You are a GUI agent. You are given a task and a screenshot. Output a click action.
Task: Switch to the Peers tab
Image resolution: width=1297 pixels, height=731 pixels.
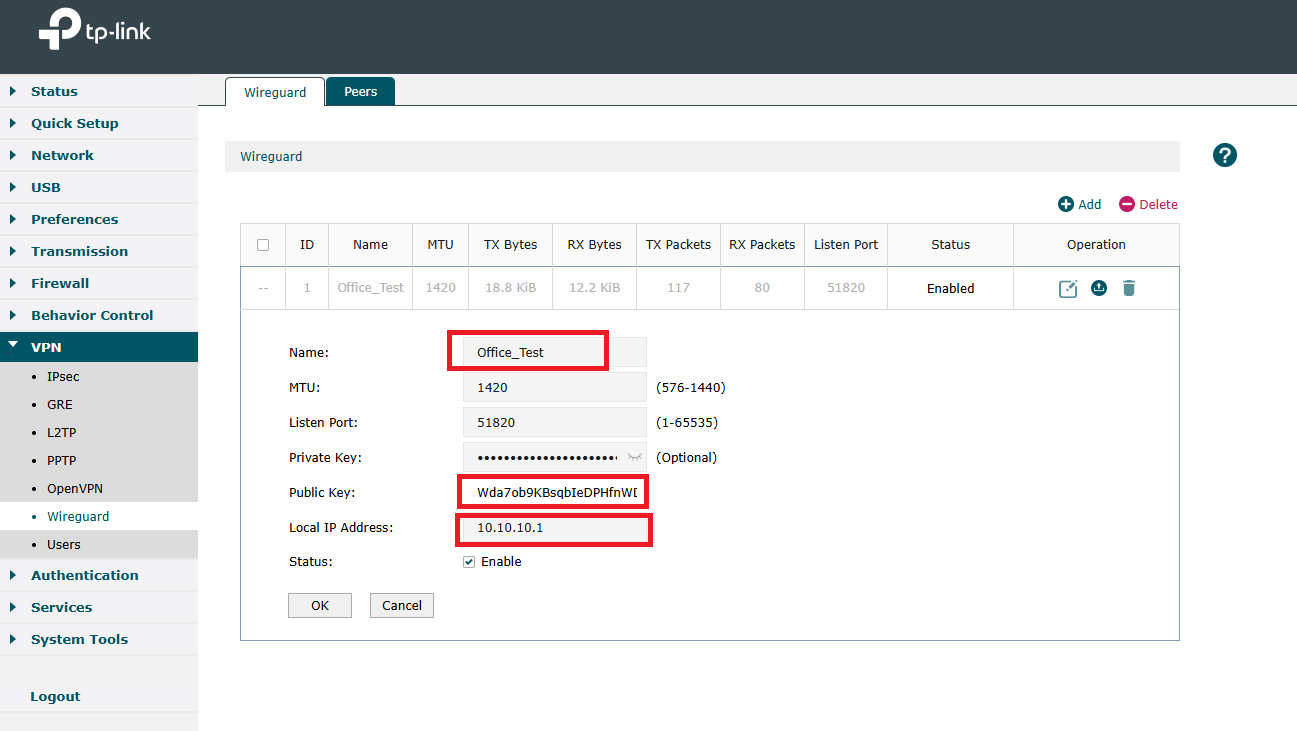point(361,91)
